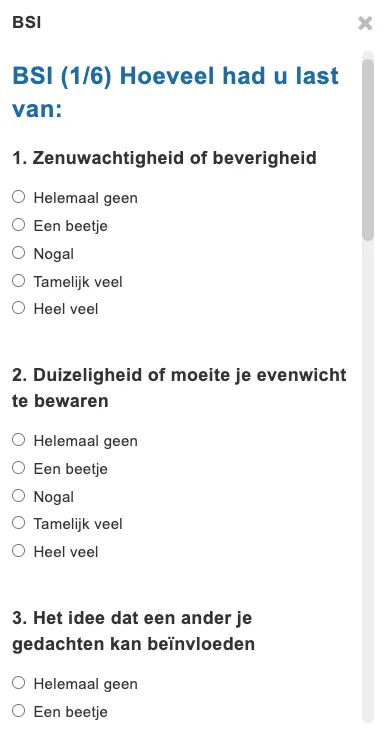Choose 'Een beetje' for Zenuwachtigheid of beverigheid
Viewport: 387px width, 751px height.
pos(19,225)
